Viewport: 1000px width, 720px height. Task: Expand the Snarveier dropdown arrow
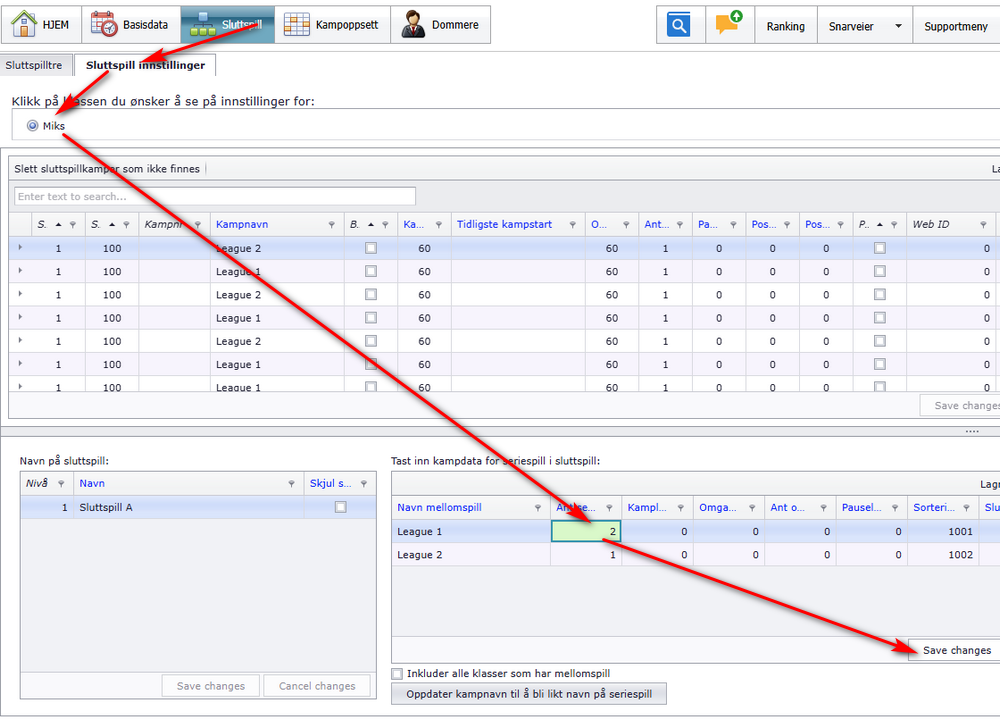(x=898, y=26)
